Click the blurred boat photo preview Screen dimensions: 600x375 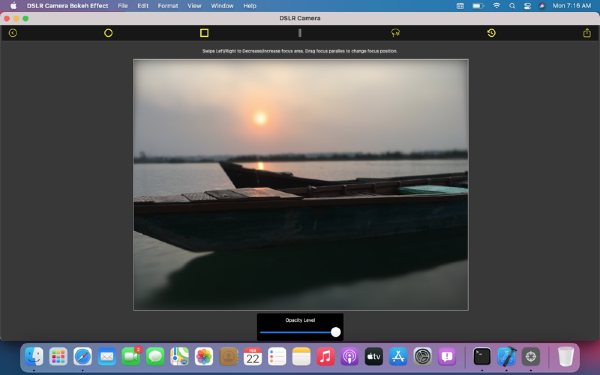(x=301, y=184)
